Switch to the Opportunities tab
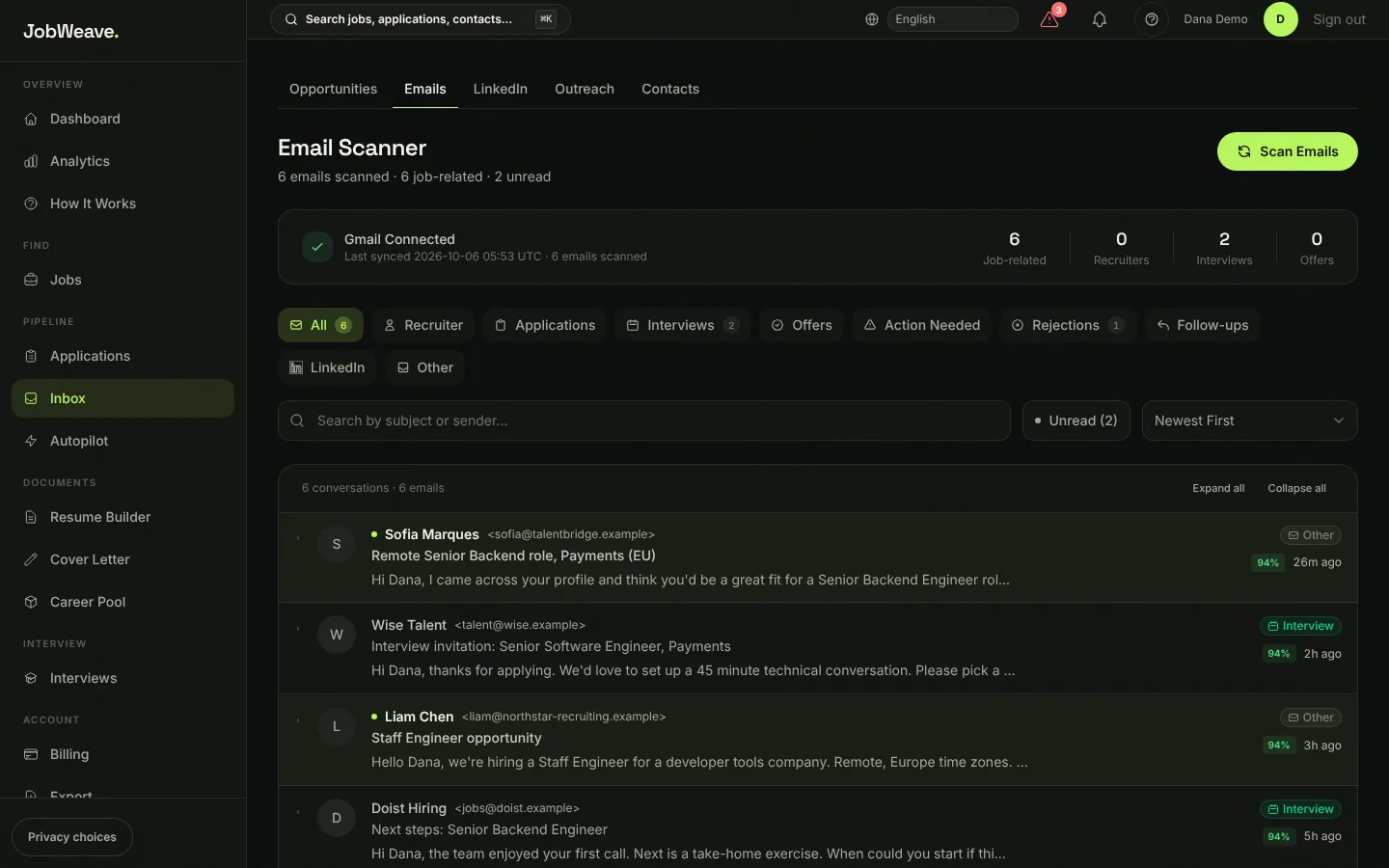The height and width of the screenshot is (868, 1389). pos(333,89)
